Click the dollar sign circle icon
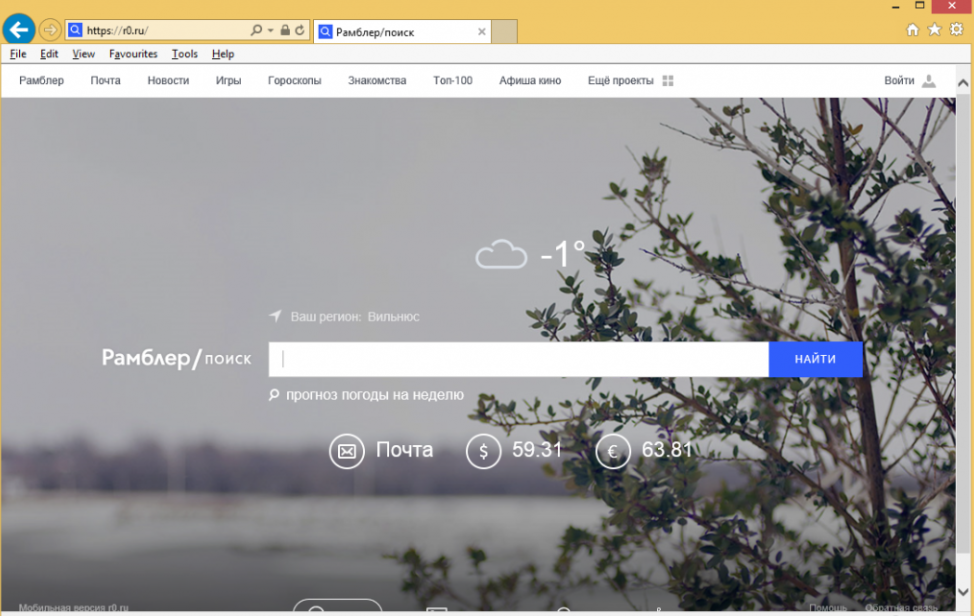Viewport: 976px width, 616px height. point(484,451)
